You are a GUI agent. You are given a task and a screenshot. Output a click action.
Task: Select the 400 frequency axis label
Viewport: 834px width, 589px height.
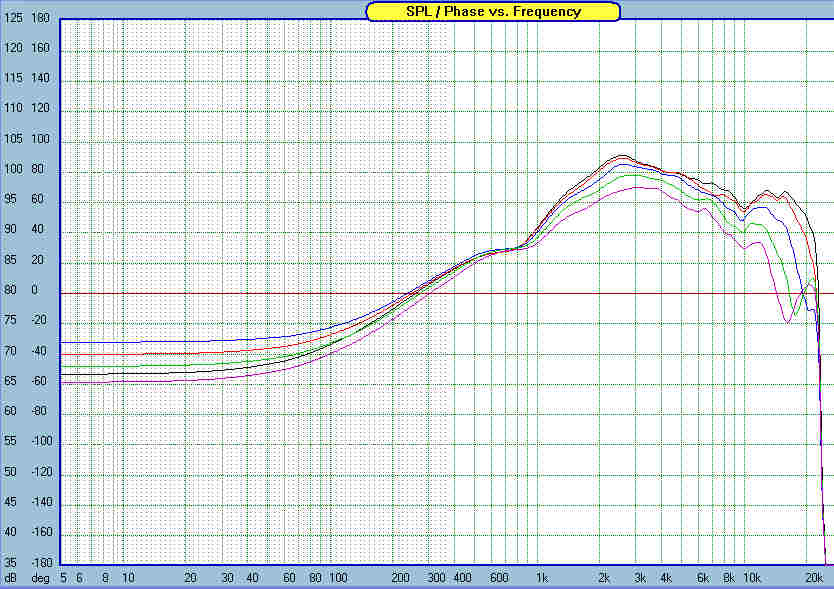462,578
